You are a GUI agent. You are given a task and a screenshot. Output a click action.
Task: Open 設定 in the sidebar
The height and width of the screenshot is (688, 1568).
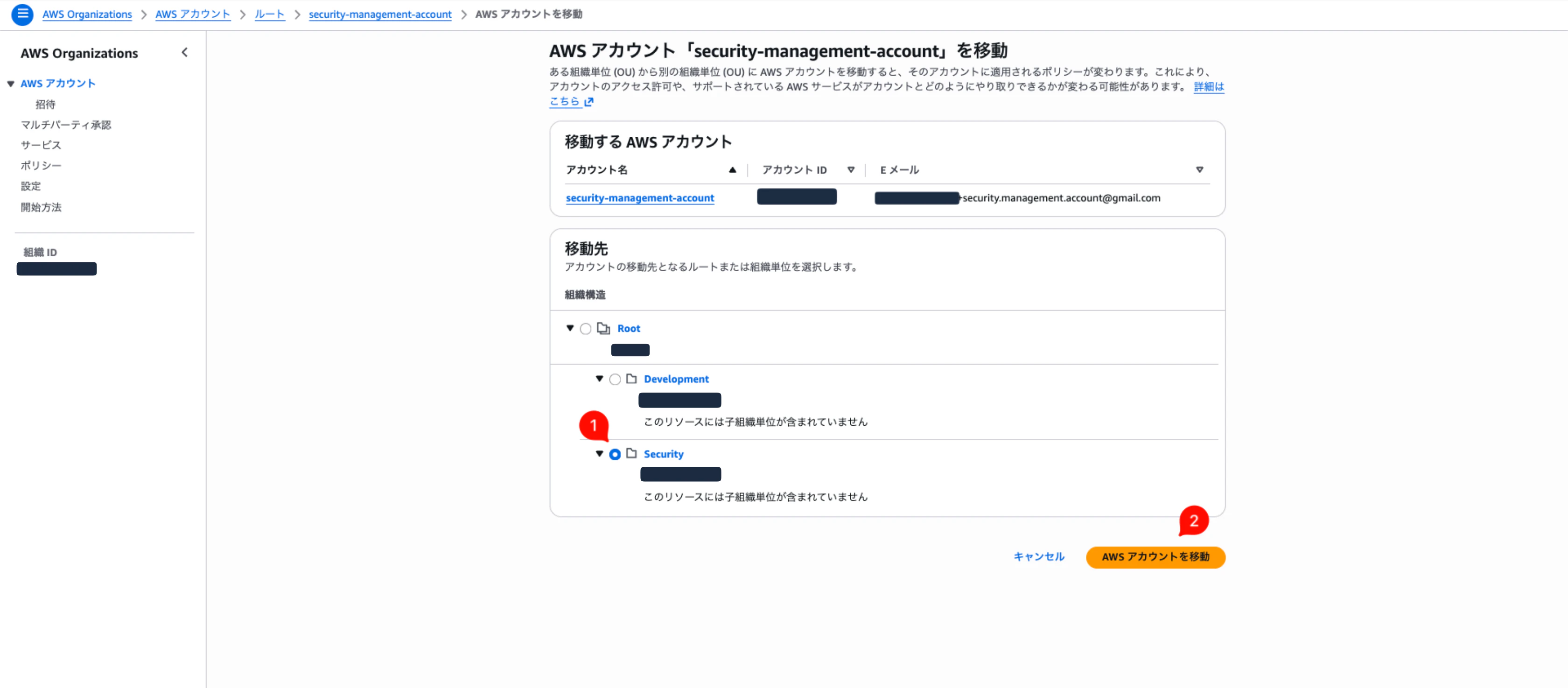tap(31, 186)
